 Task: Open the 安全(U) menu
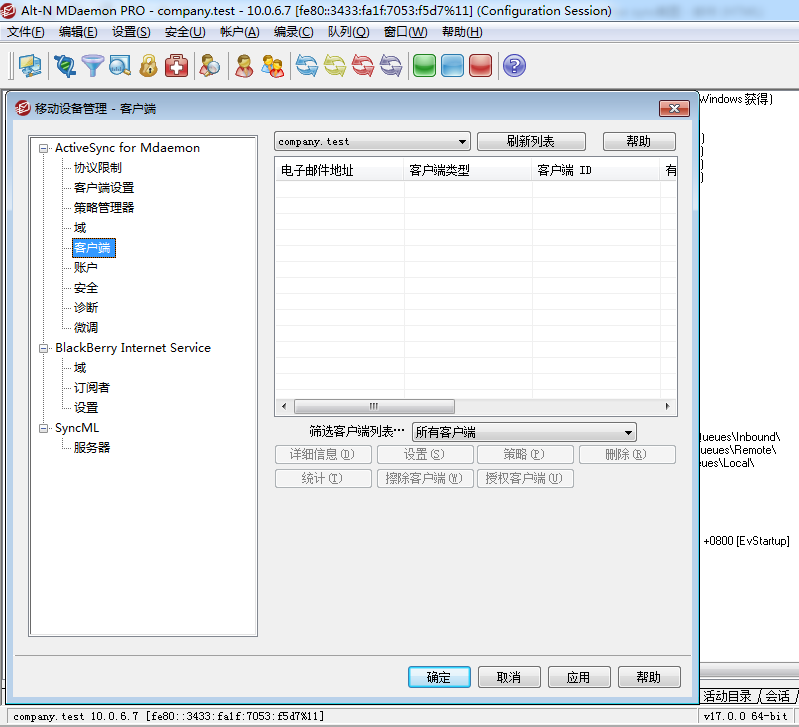184,32
